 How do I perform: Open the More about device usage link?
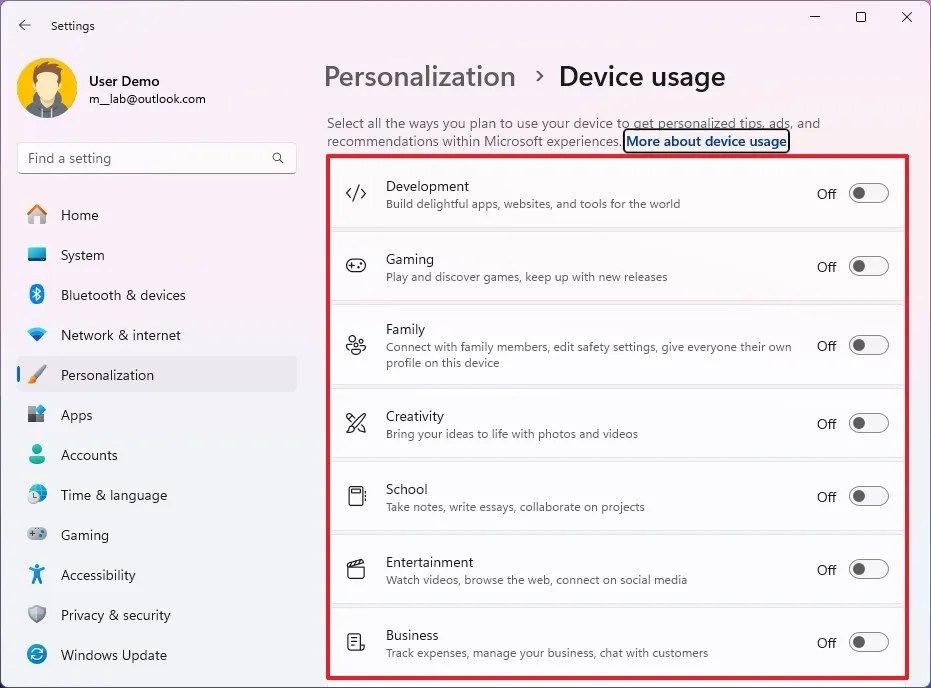coord(706,141)
